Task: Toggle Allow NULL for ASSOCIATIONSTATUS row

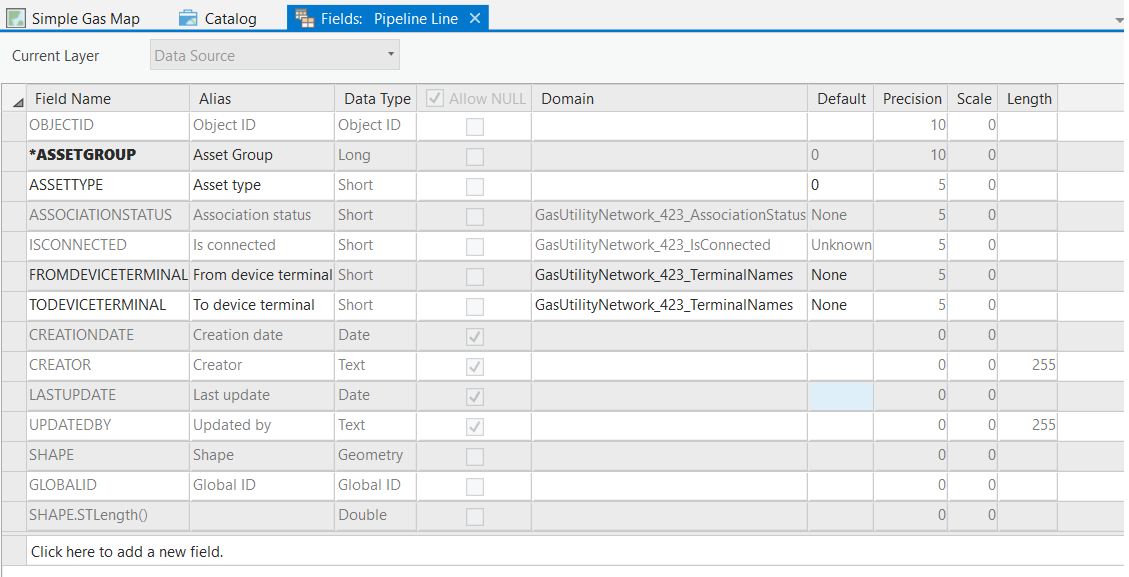Action: pos(474,217)
